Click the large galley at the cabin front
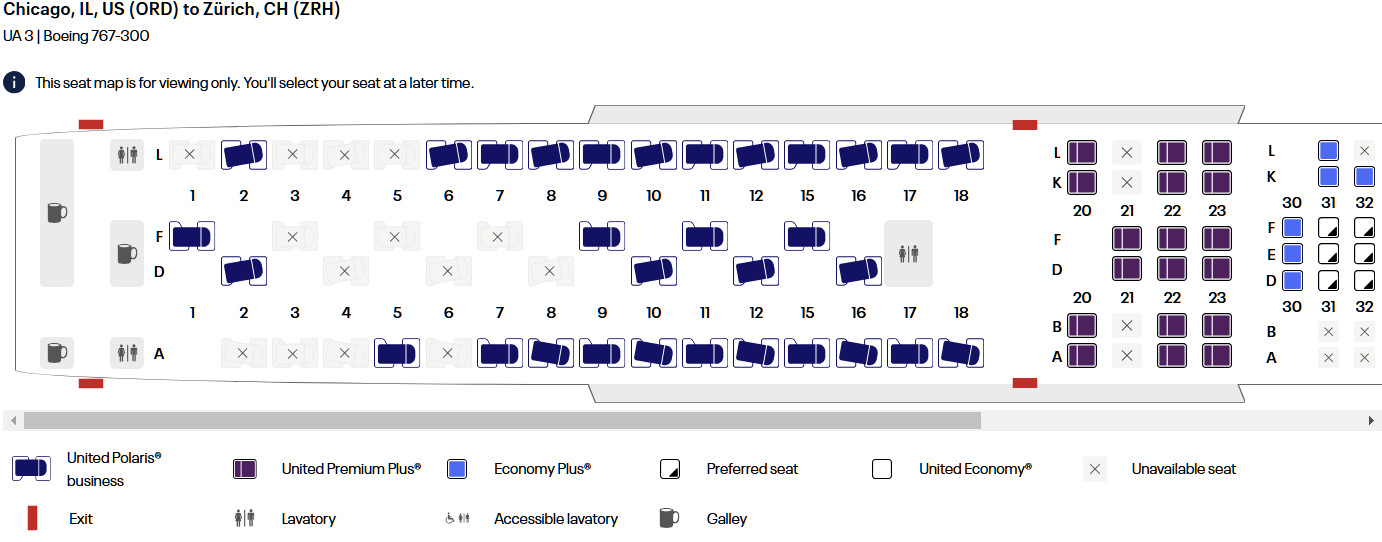 click(57, 213)
